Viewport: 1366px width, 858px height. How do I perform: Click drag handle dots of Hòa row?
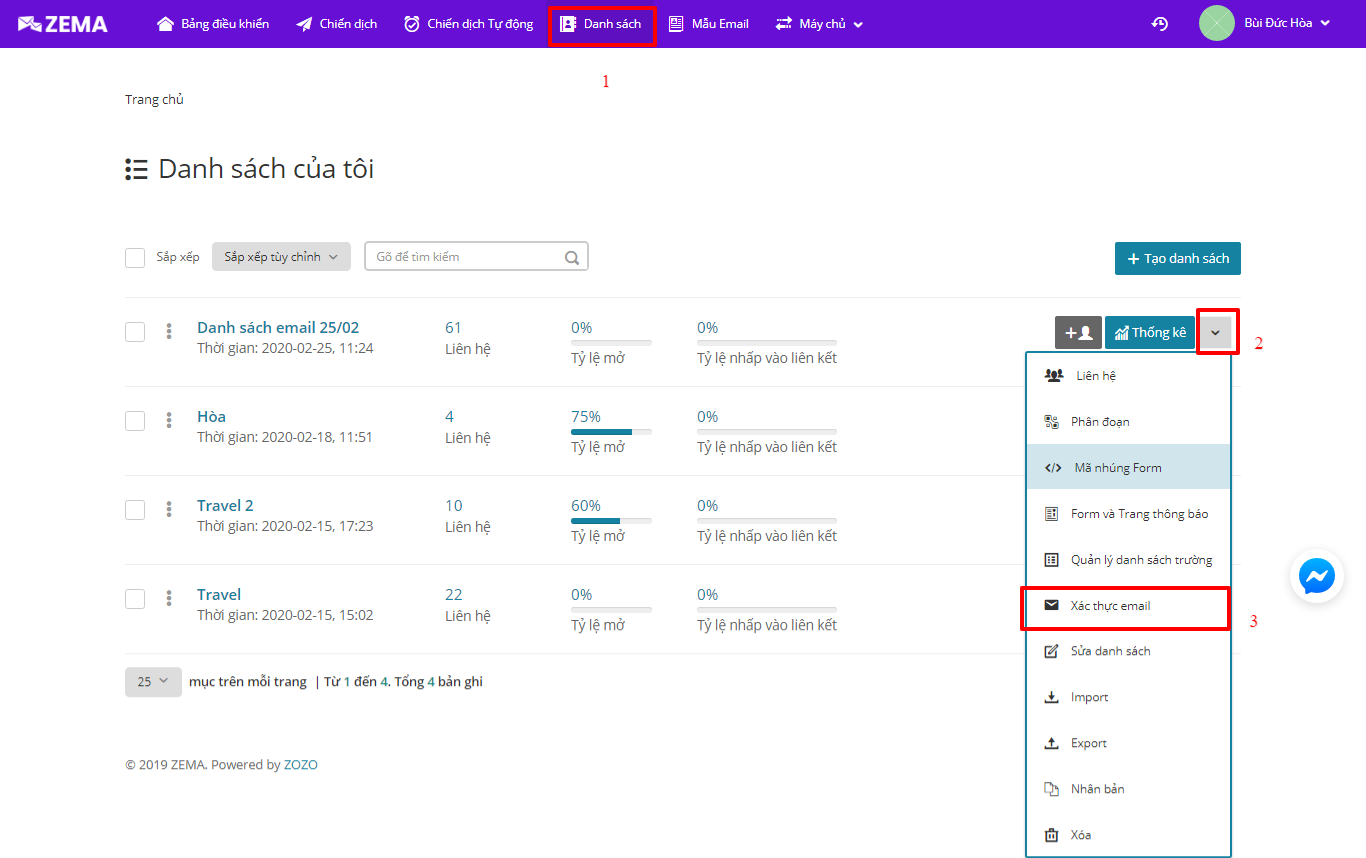pyautogui.click(x=169, y=420)
